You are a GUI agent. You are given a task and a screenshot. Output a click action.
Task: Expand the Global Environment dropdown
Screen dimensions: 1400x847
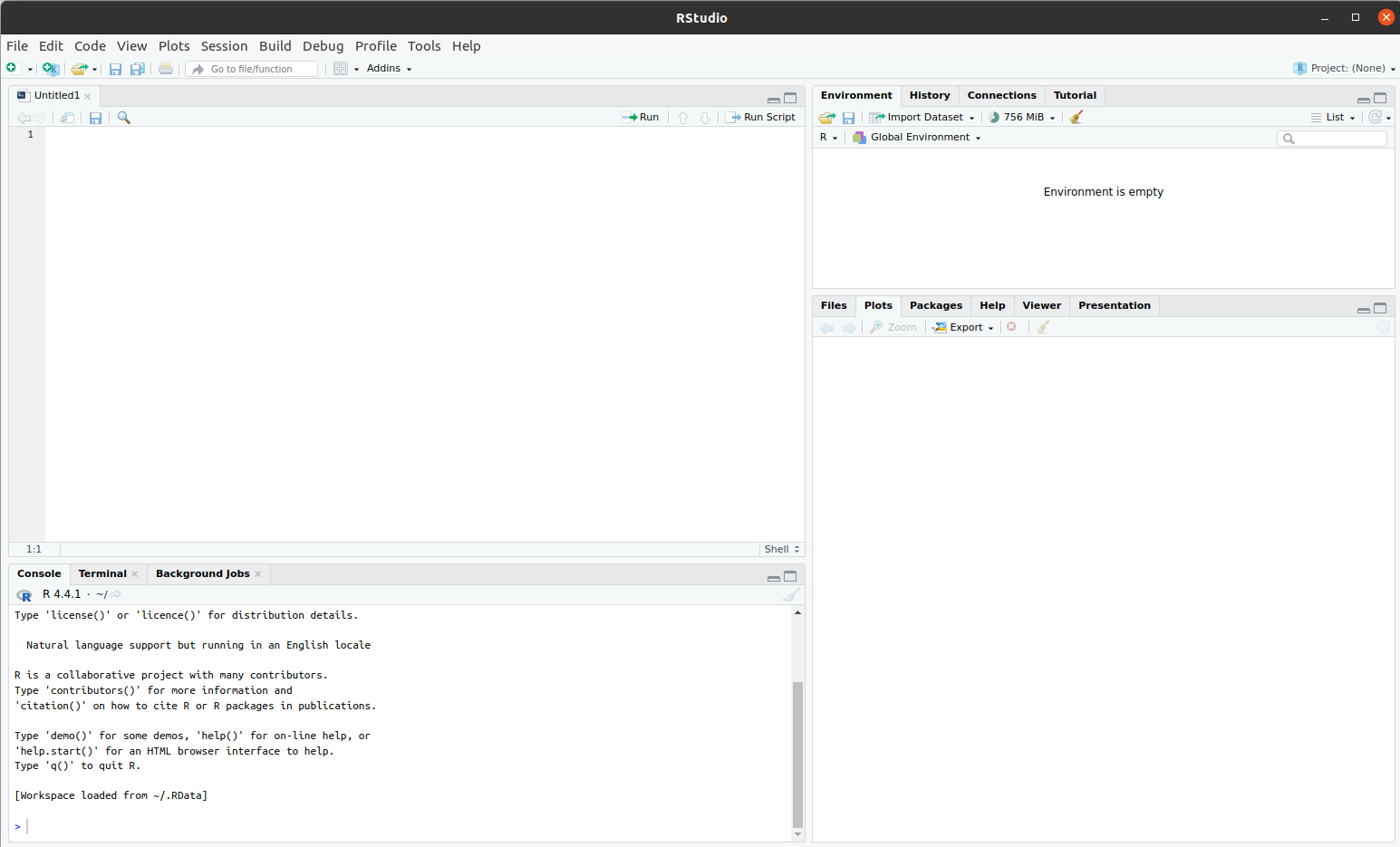coord(917,138)
